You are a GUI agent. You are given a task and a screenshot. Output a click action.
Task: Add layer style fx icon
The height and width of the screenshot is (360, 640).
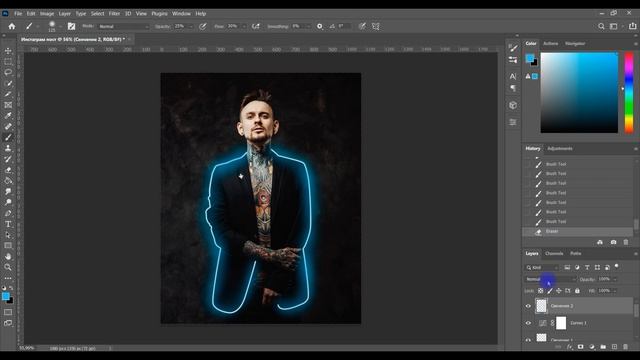click(570, 347)
